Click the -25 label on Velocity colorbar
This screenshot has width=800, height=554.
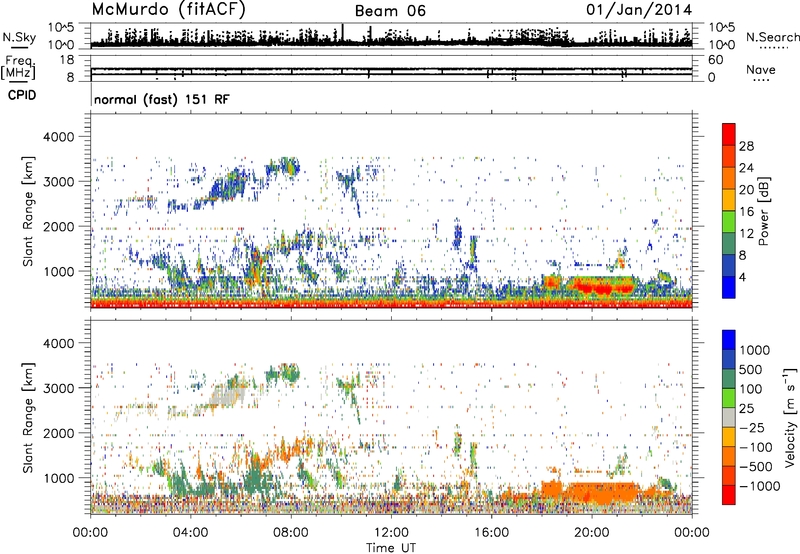(x=752, y=427)
